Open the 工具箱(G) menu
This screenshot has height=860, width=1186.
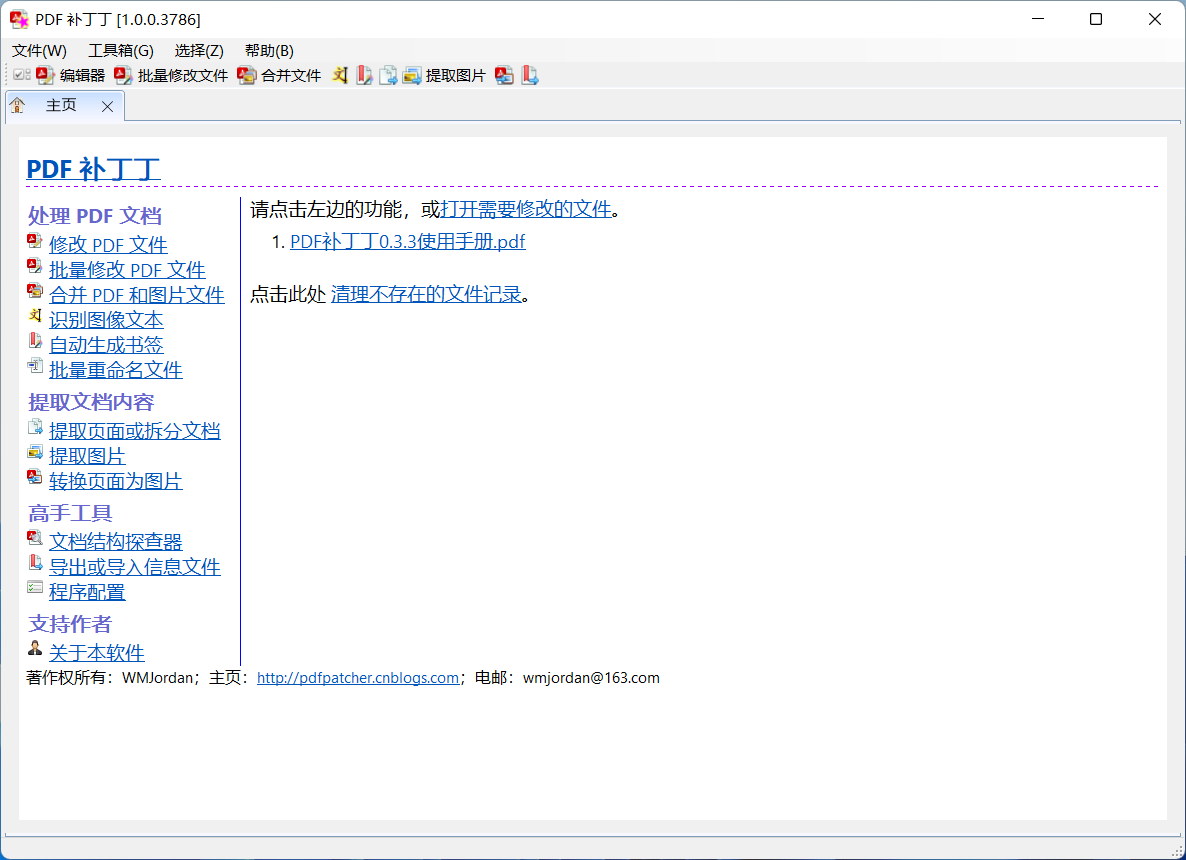pyautogui.click(x=119, y=50)
